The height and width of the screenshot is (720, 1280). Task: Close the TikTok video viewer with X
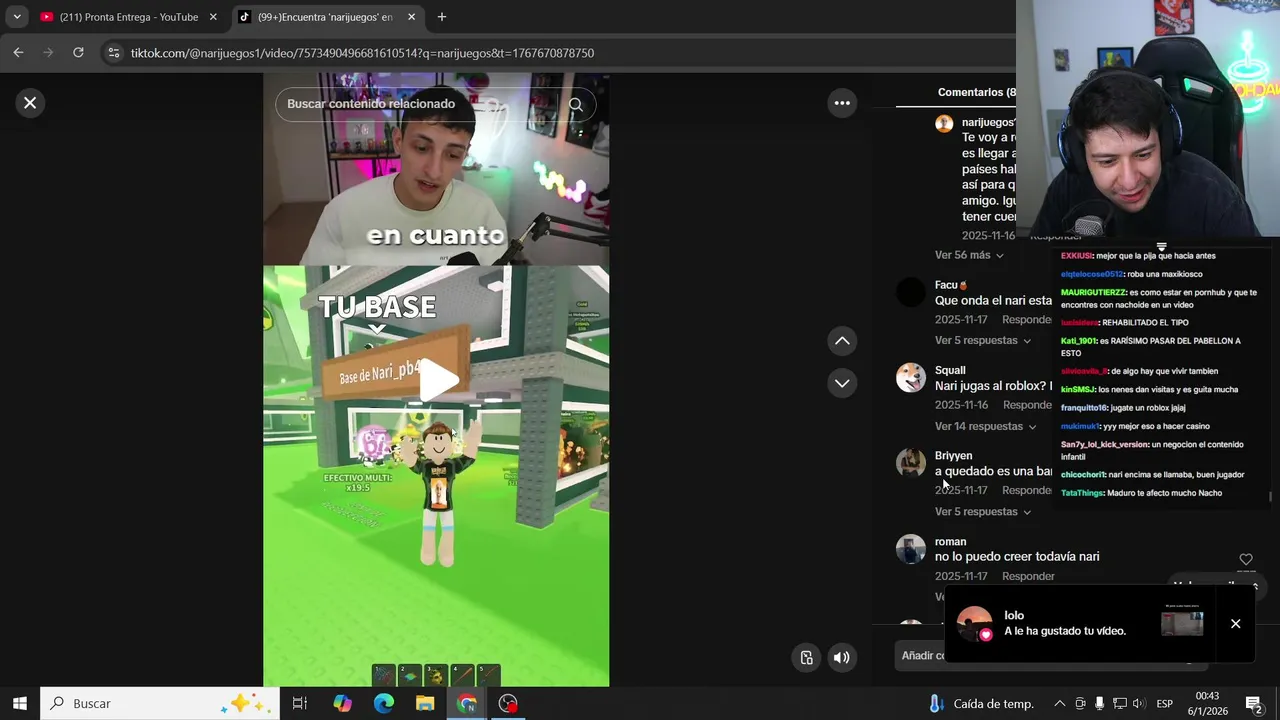coord(30,103)
